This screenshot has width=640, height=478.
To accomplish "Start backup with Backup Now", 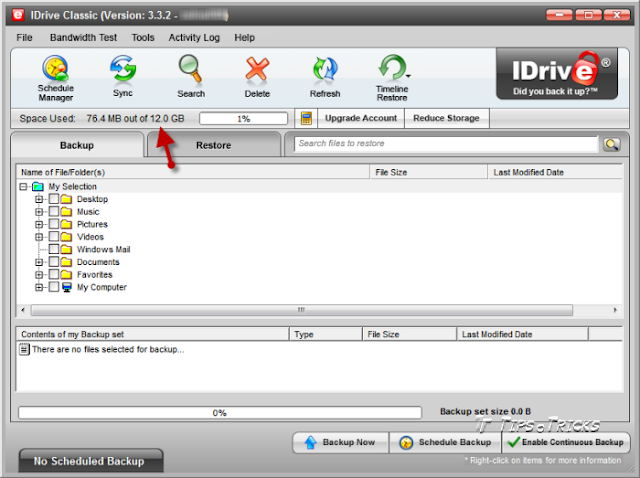I will pyautogui.click(x=340, y=442).
